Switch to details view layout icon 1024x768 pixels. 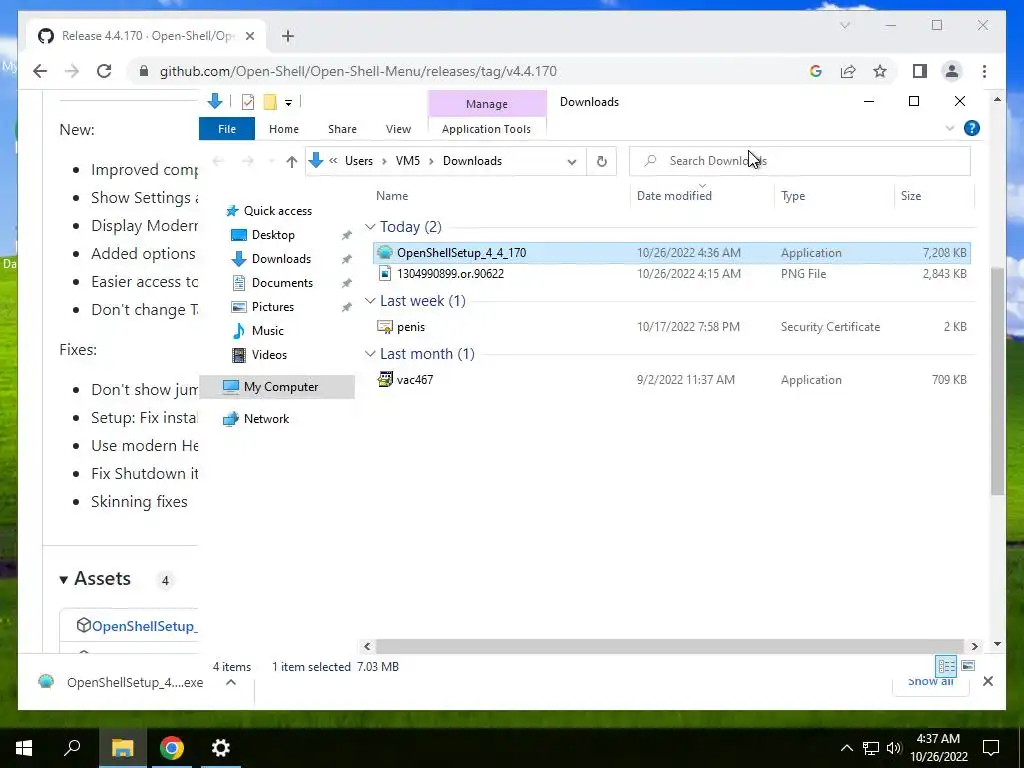pos(946,666)
